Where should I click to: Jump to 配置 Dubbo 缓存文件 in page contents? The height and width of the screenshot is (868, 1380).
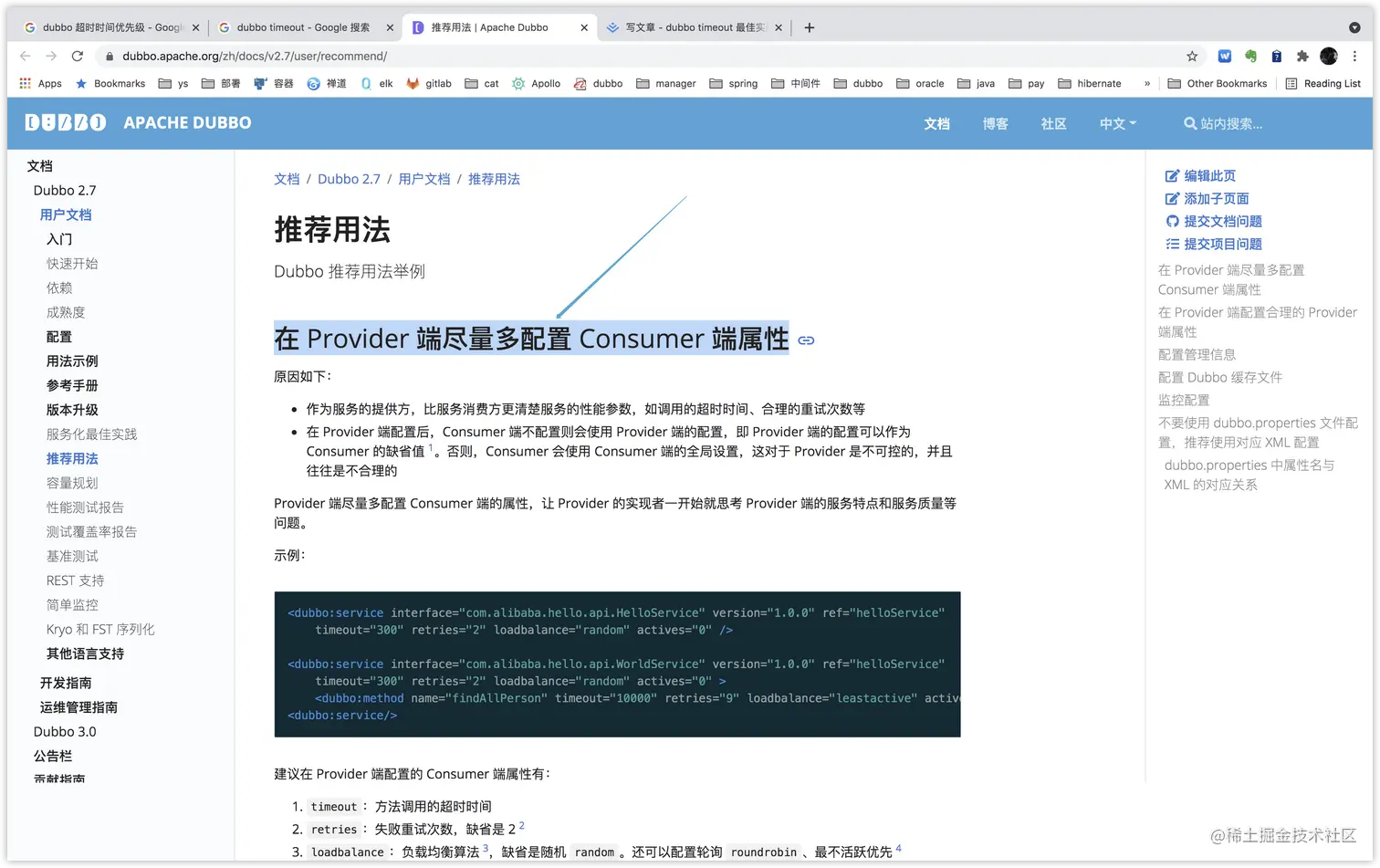(1220, 377)
